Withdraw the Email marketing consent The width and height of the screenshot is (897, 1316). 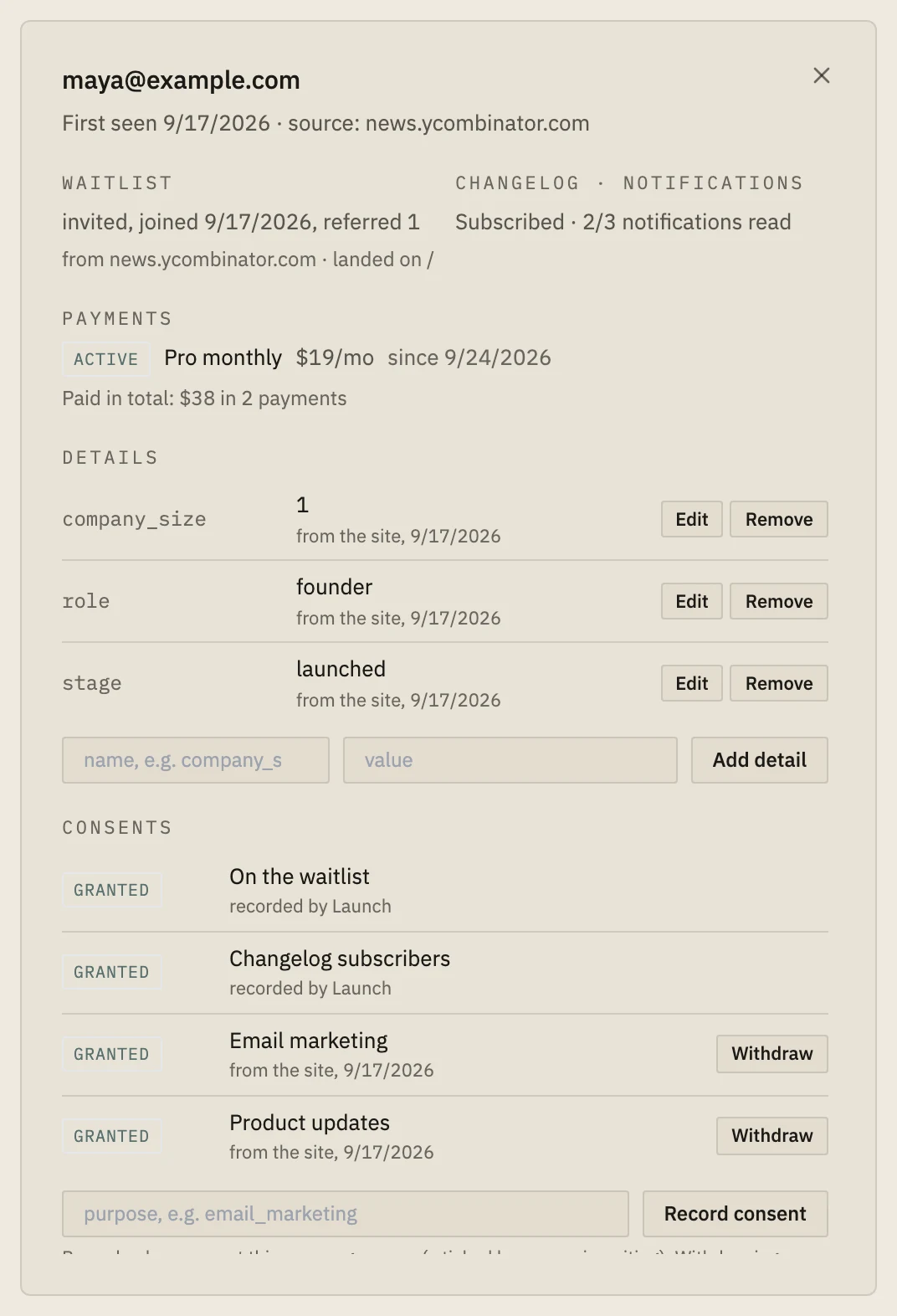click(772, 1053)
